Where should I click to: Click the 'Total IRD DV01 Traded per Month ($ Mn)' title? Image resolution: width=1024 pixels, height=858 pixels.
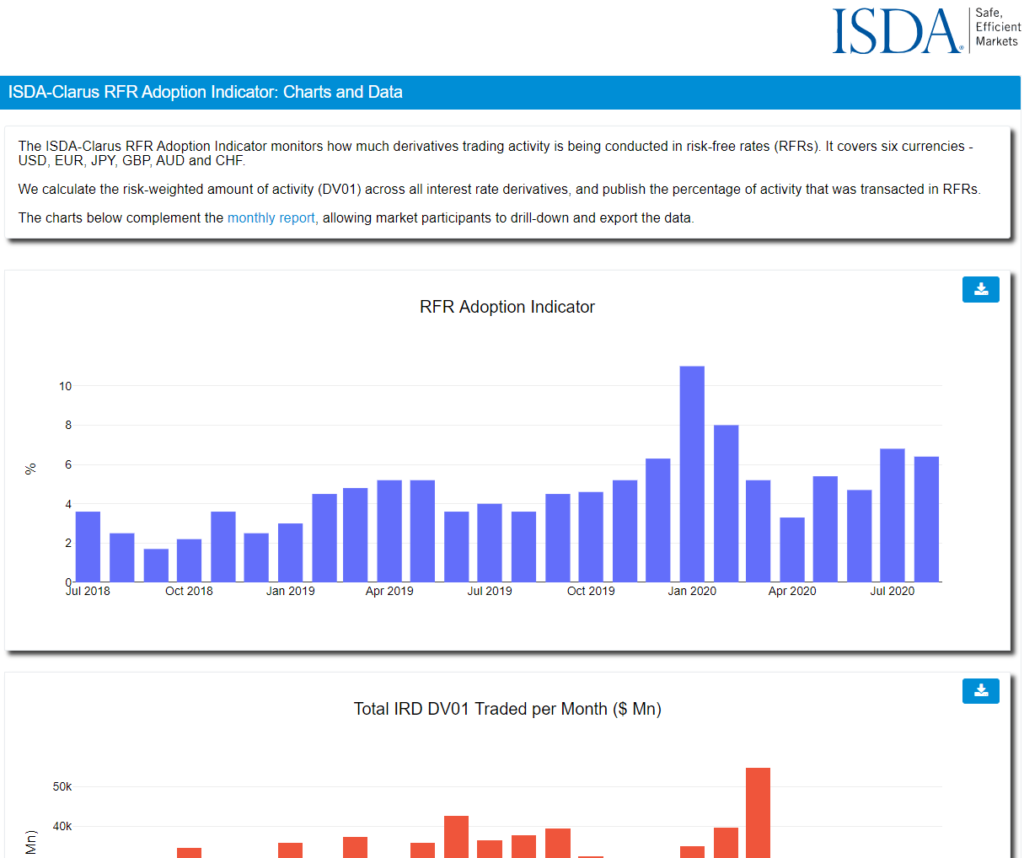507,709
